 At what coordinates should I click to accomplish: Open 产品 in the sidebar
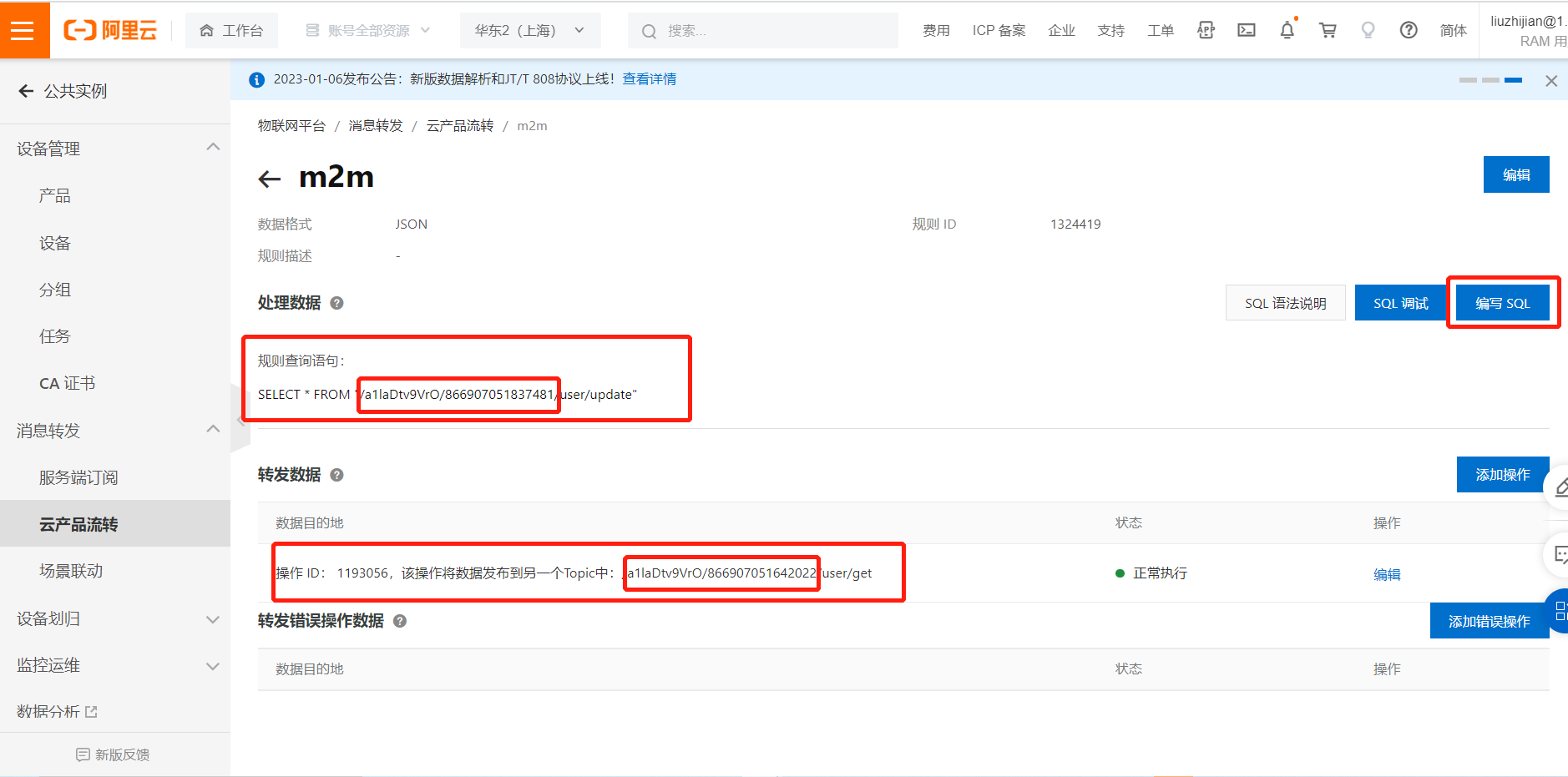coord(55,195)
